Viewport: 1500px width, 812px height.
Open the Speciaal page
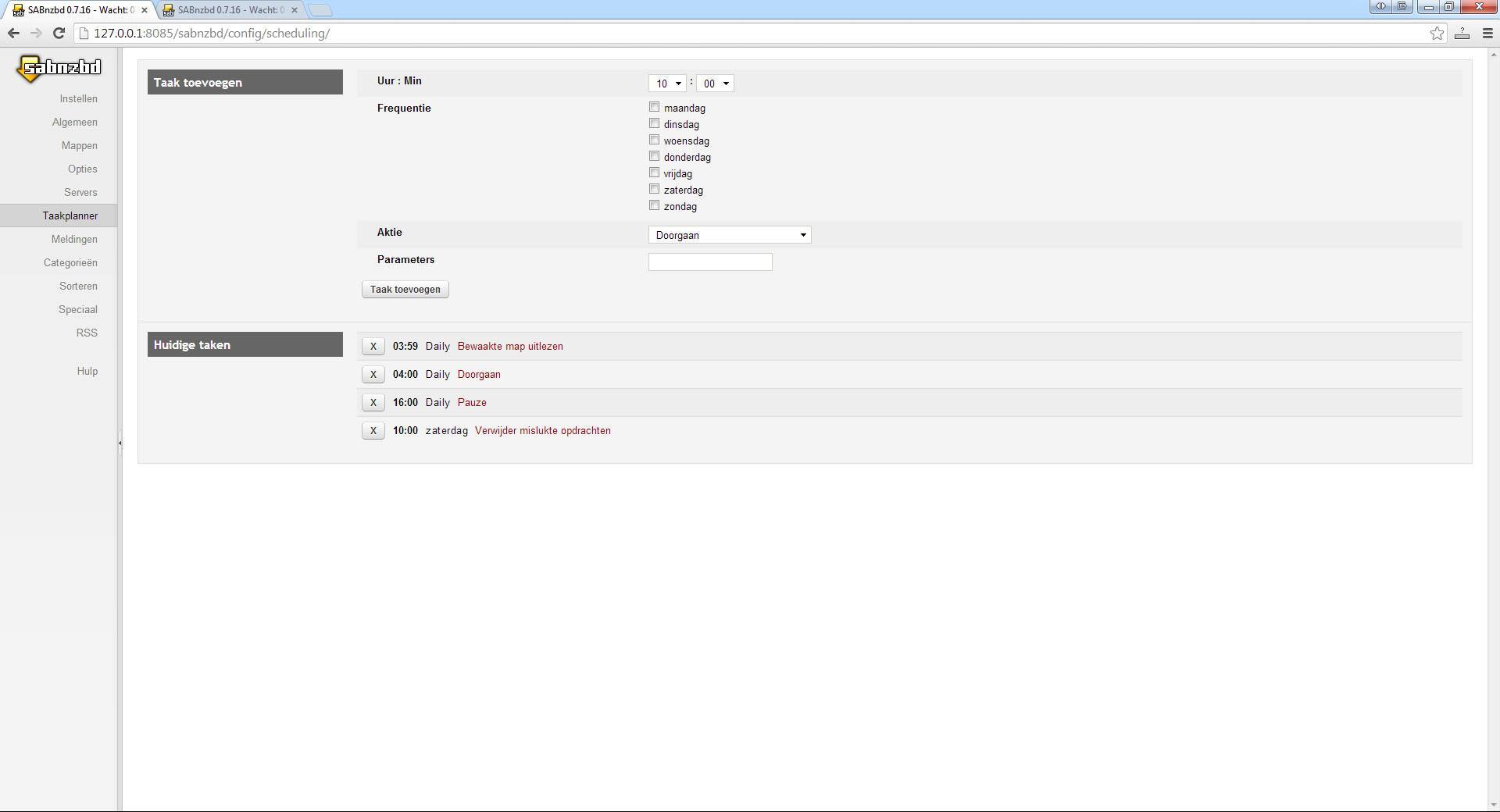pos(78,309)
